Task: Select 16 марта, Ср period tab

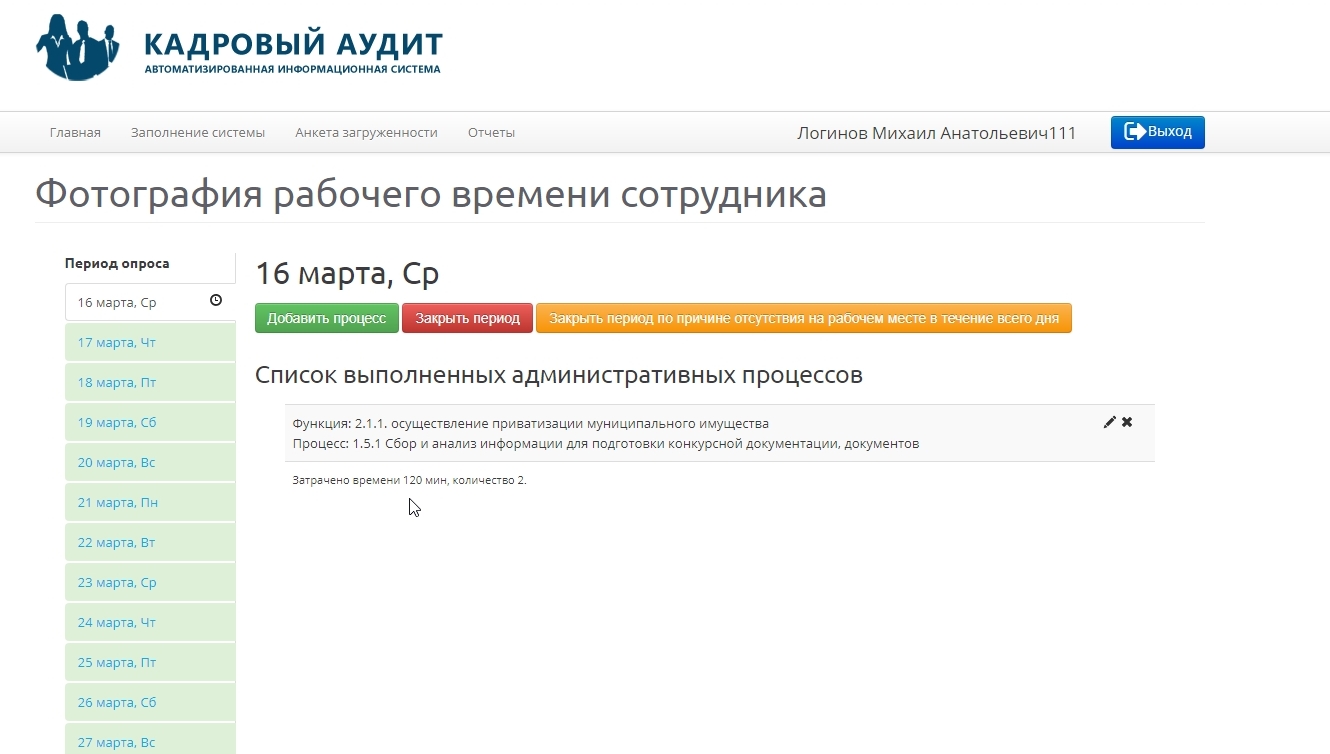Action: [150, 302]
